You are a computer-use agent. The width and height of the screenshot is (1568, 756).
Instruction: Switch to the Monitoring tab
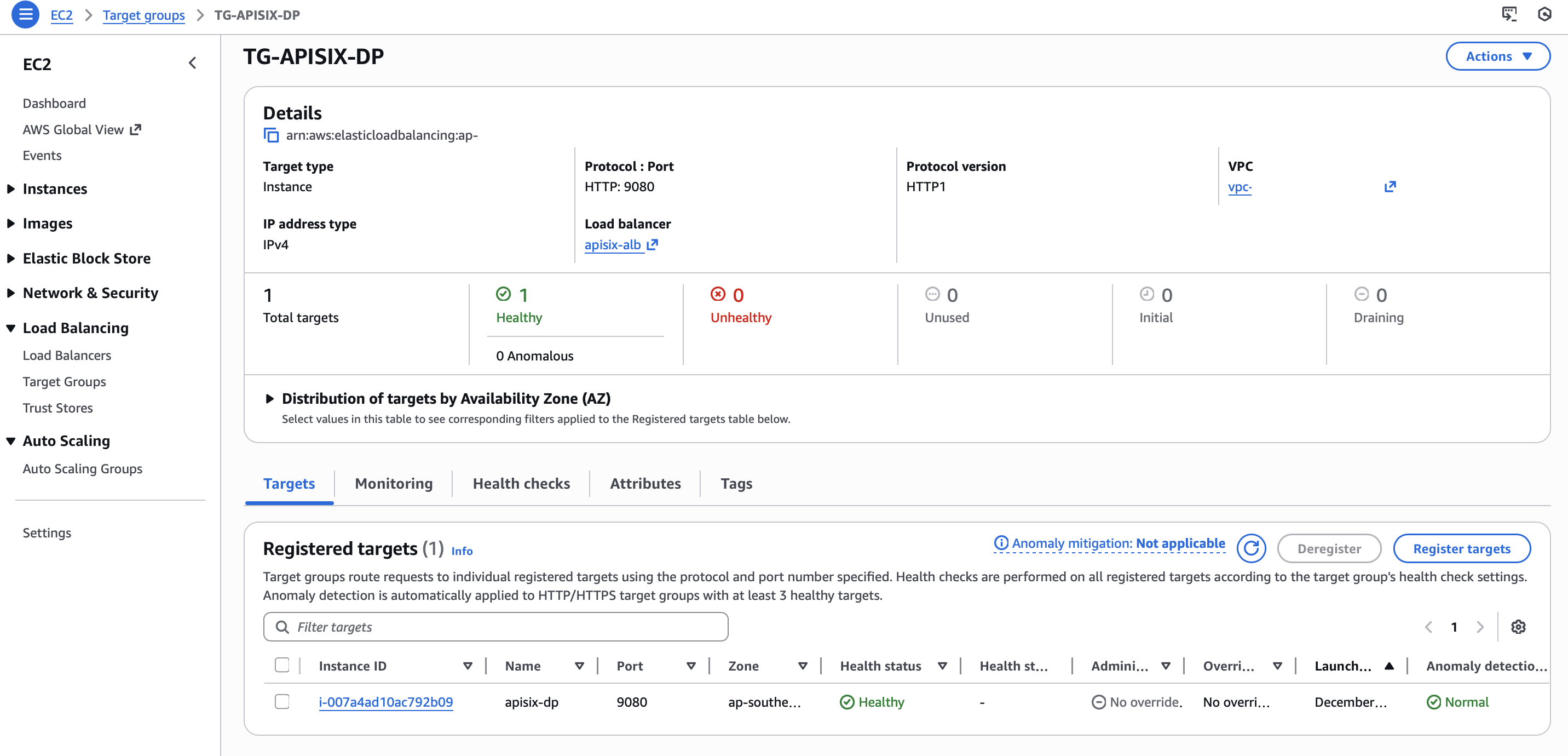pos(393,483)
